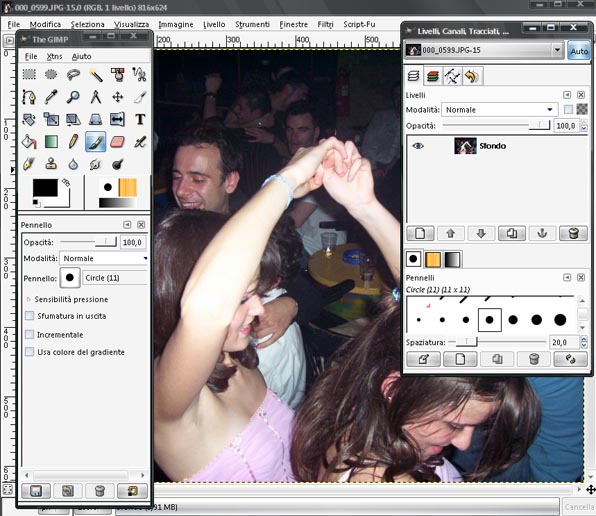Viewport: 596px width, 516px height.
Task: Open the Modalità dropdown in Pennello options
Action: [103, 258]
